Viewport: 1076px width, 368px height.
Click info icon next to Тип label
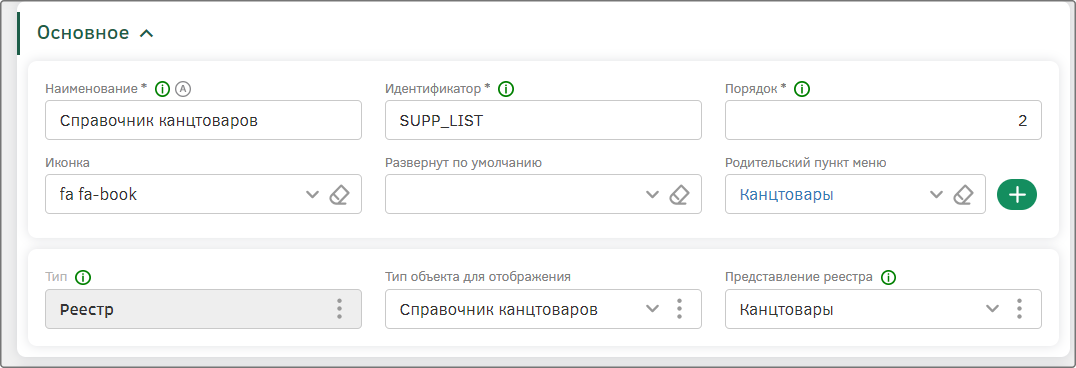pos(84,277)
